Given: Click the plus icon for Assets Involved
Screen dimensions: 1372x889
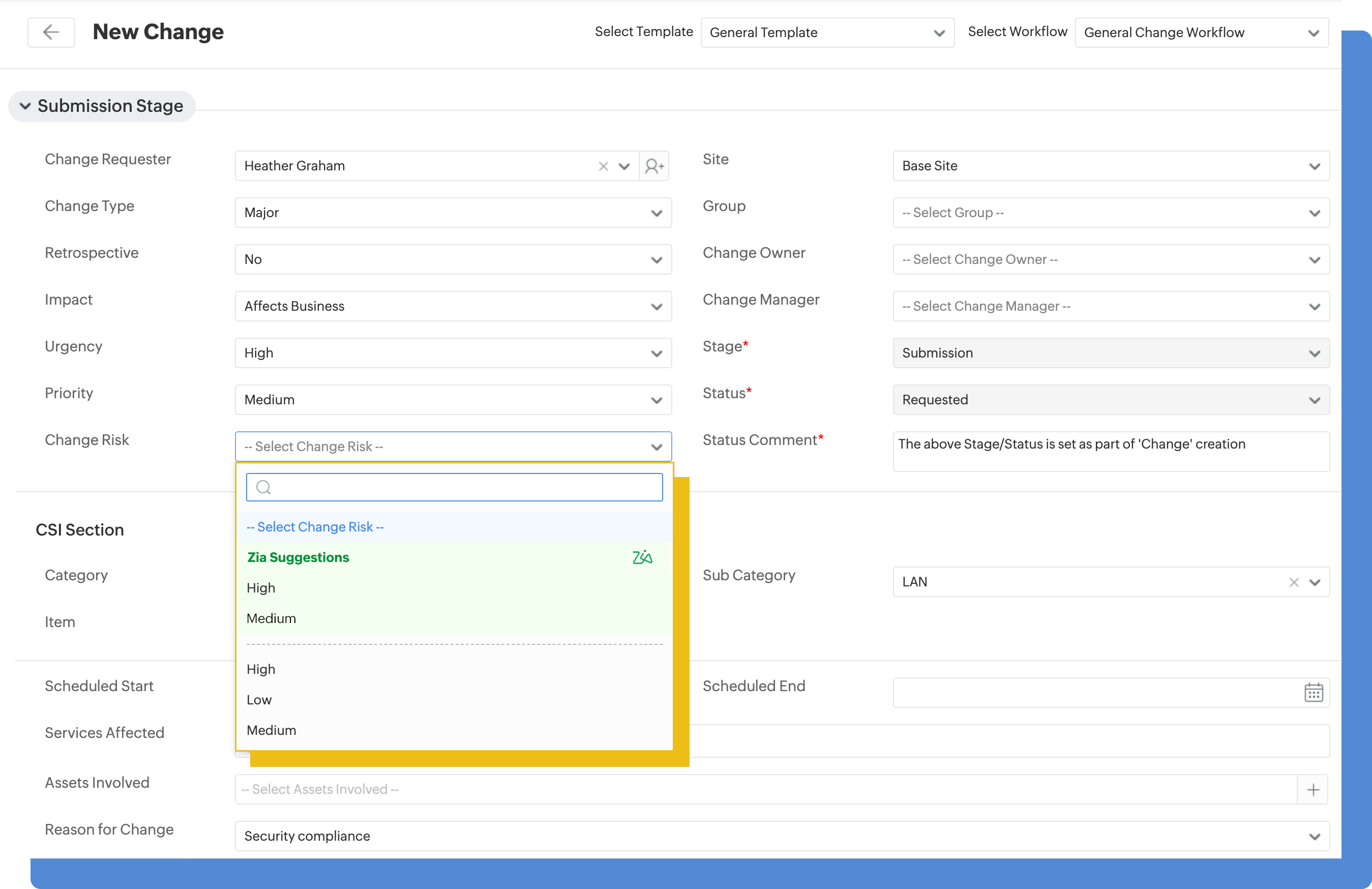Looking at the screenshot, I should [x=1313, y=789].
